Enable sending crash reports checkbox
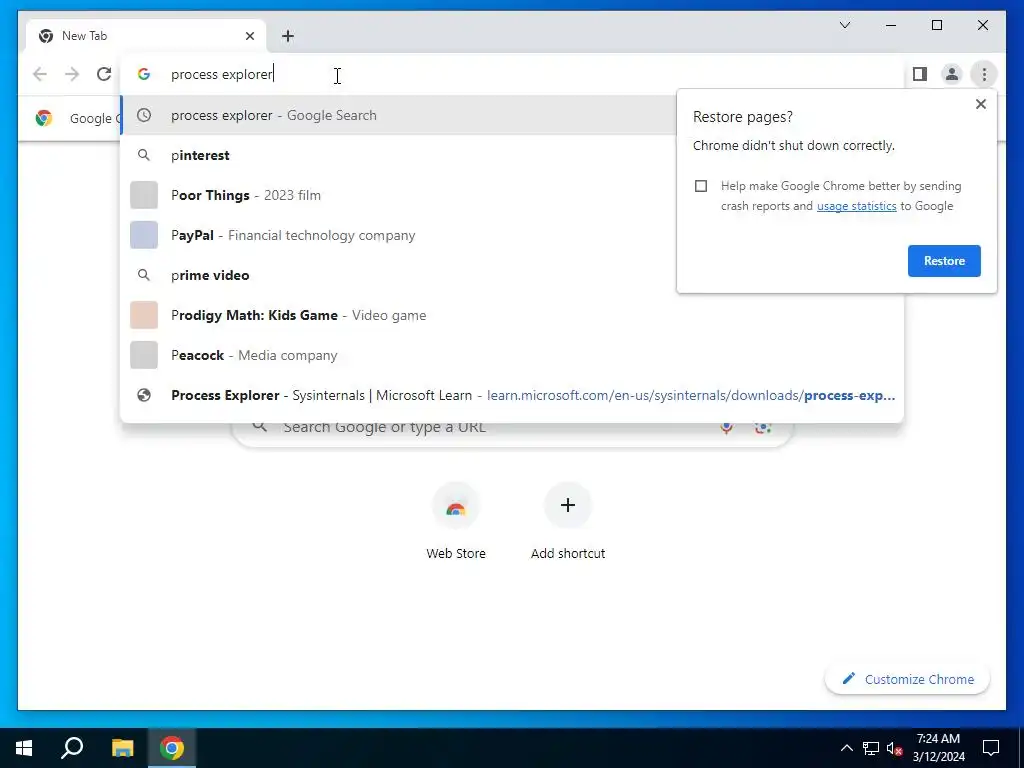The image size is (1024, 768). [701, 186]
